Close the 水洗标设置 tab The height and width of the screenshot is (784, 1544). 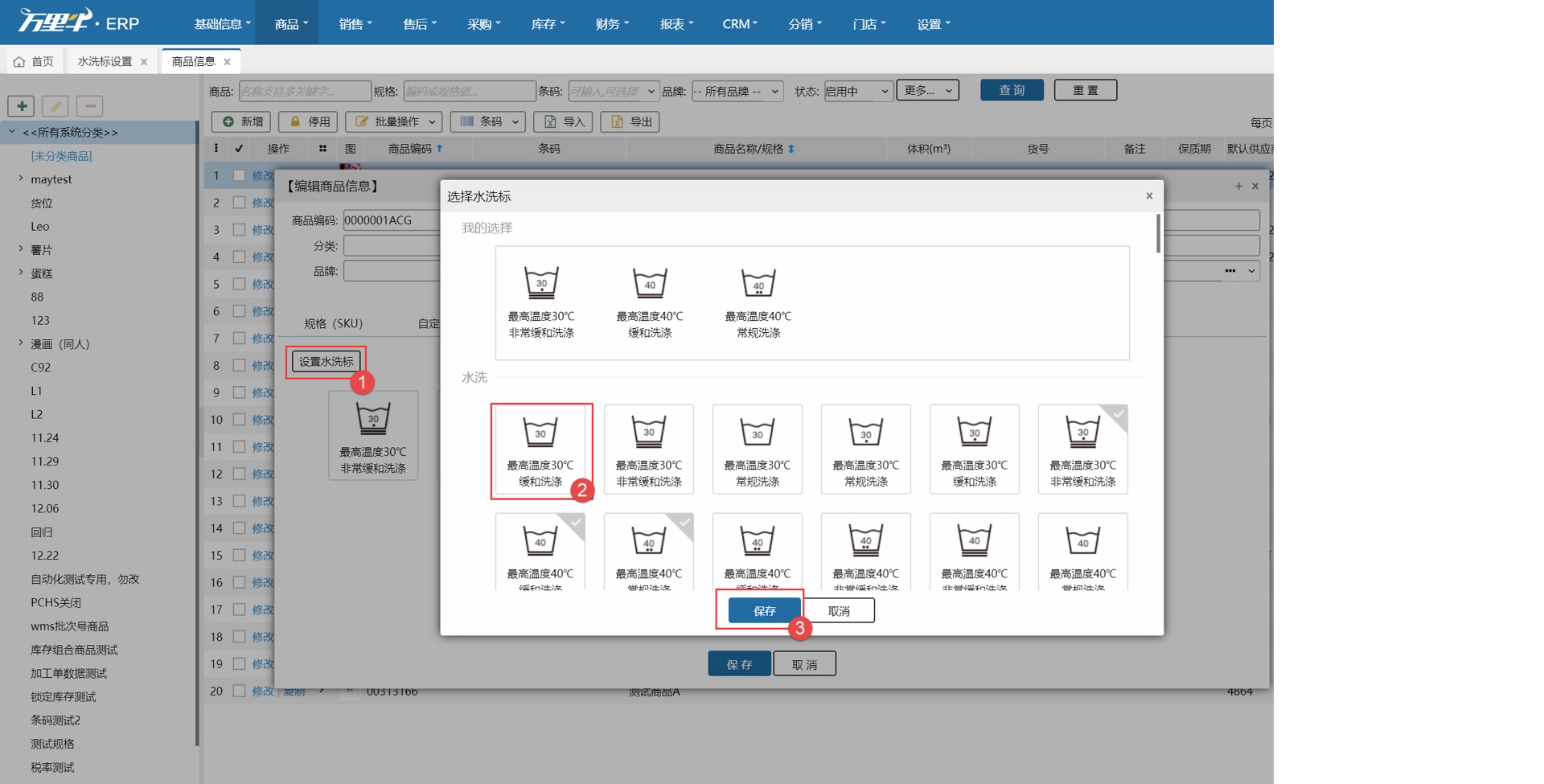coord(144,62)
